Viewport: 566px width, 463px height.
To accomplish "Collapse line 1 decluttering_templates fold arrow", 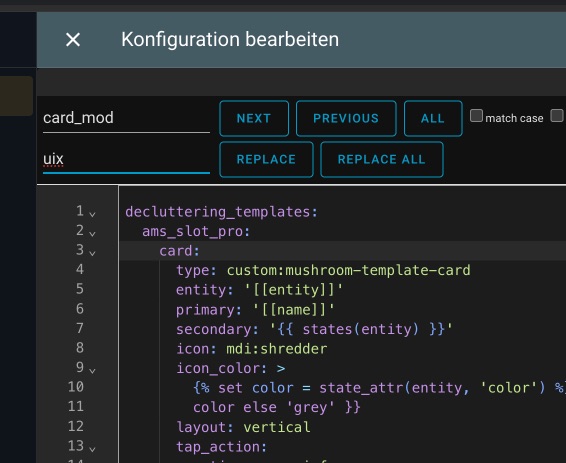I will (x=92, y=214).
